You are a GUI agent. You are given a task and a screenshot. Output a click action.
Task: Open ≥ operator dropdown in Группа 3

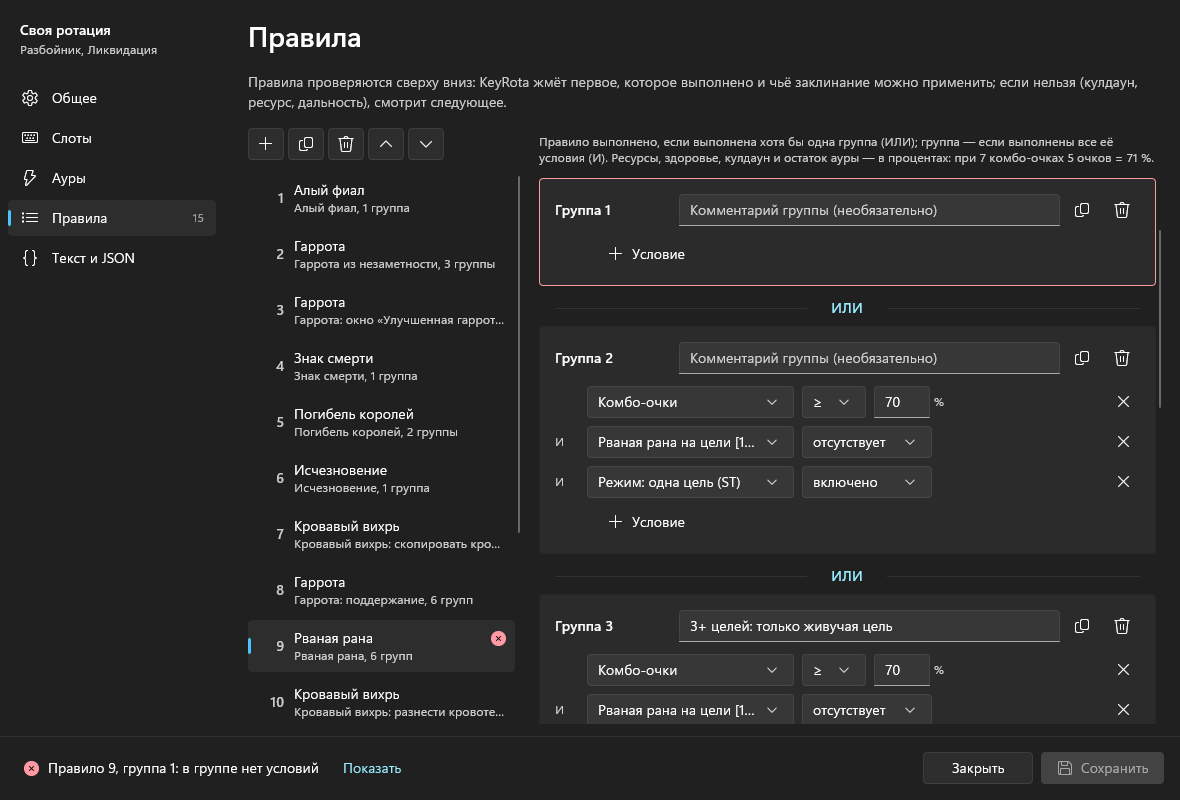point(833,670)
